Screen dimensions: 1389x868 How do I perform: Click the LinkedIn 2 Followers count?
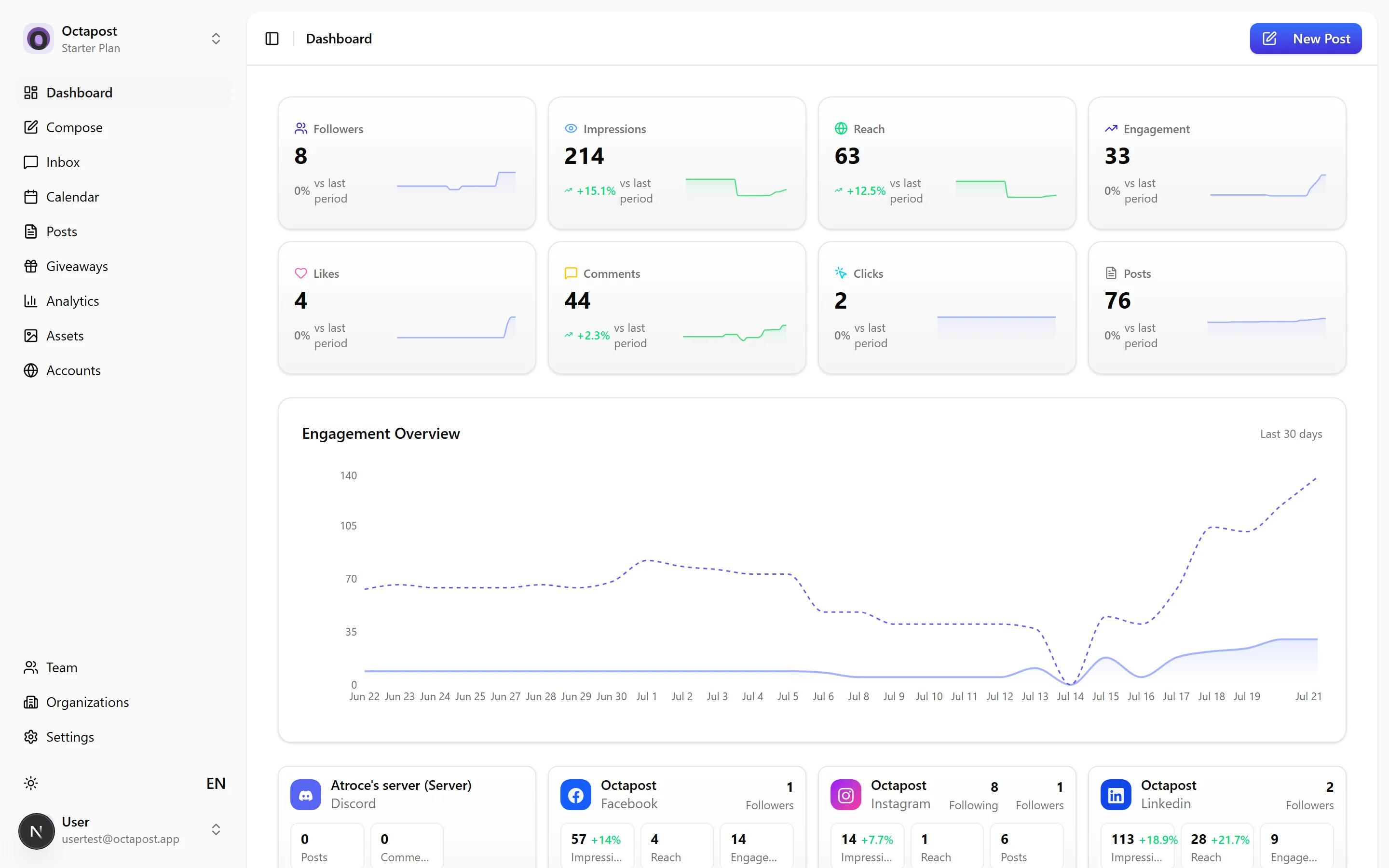tap(1310, 795)
